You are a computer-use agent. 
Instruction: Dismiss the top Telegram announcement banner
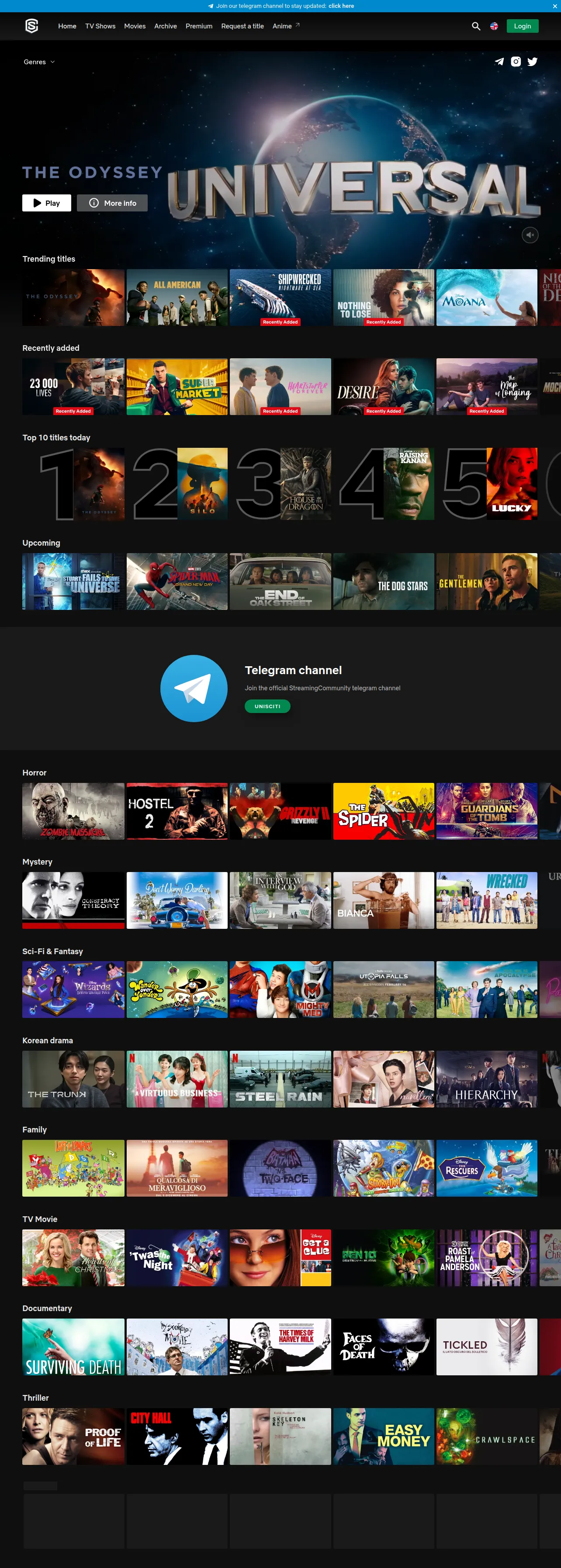554,6
